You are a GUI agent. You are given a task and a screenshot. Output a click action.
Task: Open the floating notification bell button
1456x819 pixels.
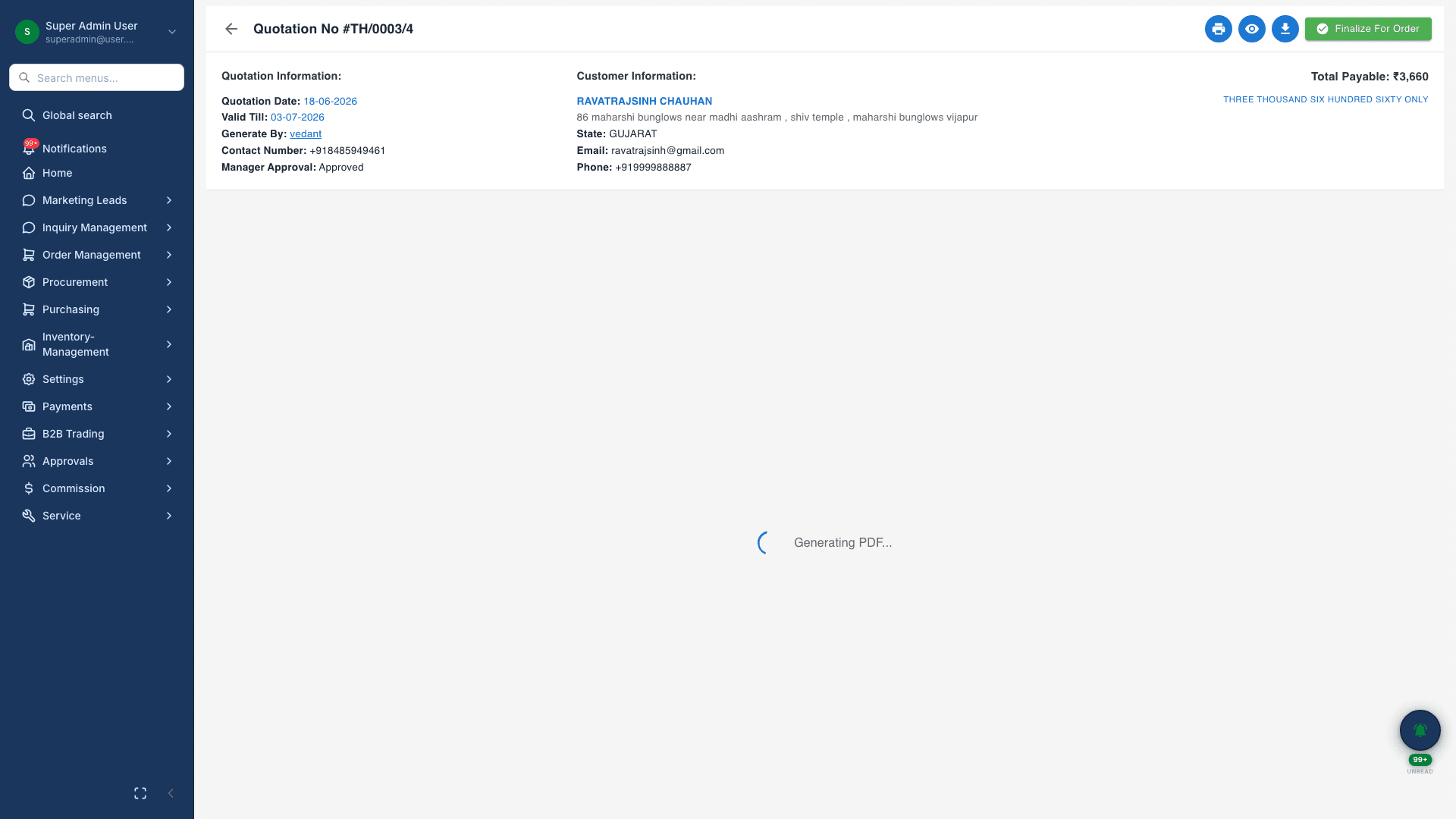[1420, 730]
